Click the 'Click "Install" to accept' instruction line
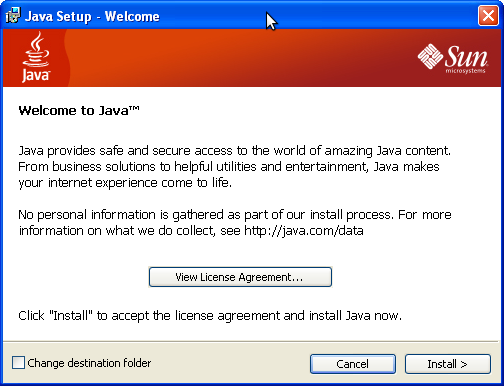Image resolution: width=504 pixels, height=386 pixels. pyautogui.click(x=210, y=316)
